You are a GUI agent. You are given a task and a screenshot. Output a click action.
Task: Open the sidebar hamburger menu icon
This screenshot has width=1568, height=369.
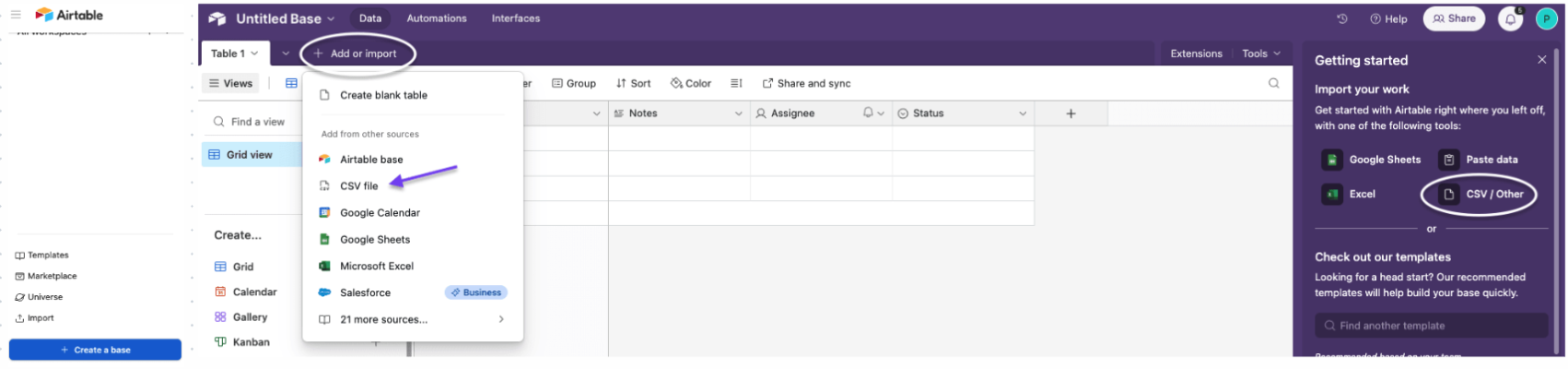pos(16,15)
